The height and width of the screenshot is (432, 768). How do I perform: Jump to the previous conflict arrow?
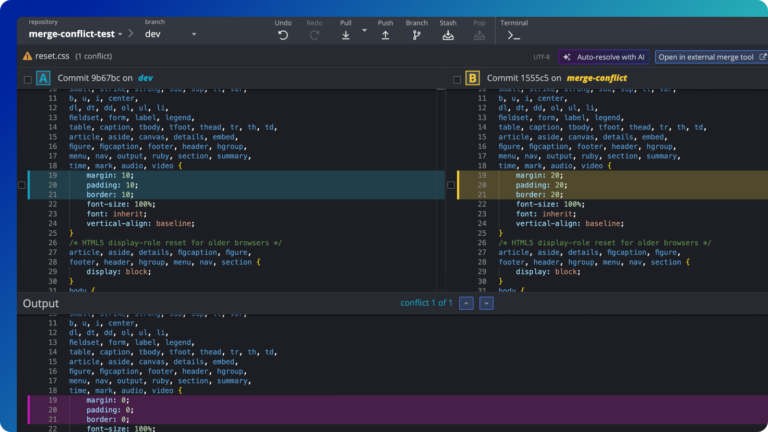tap(466, 303)
